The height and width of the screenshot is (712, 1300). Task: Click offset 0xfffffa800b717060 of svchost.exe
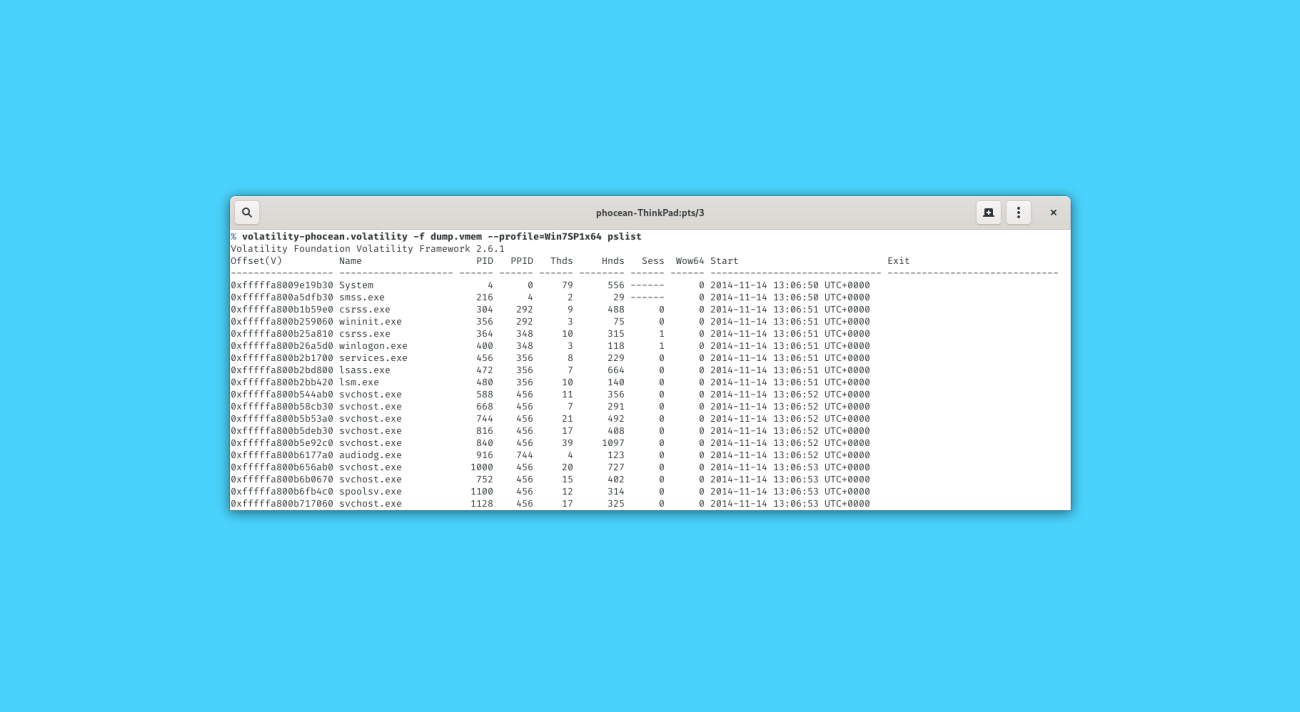pos(282,503)
